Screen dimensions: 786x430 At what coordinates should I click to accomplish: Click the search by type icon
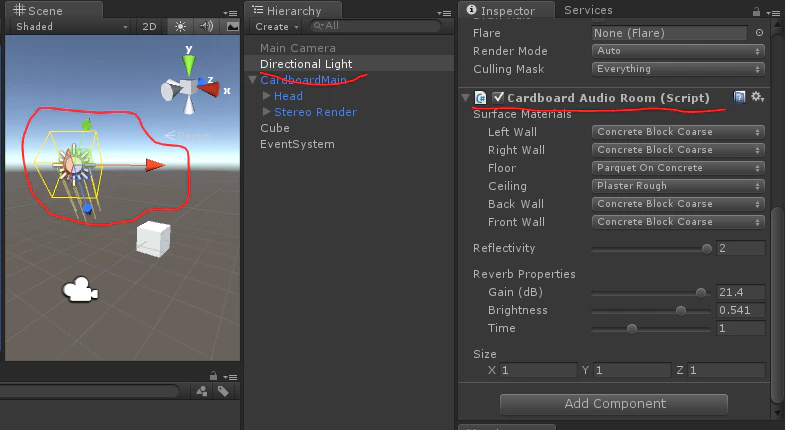tap(202, 391)
